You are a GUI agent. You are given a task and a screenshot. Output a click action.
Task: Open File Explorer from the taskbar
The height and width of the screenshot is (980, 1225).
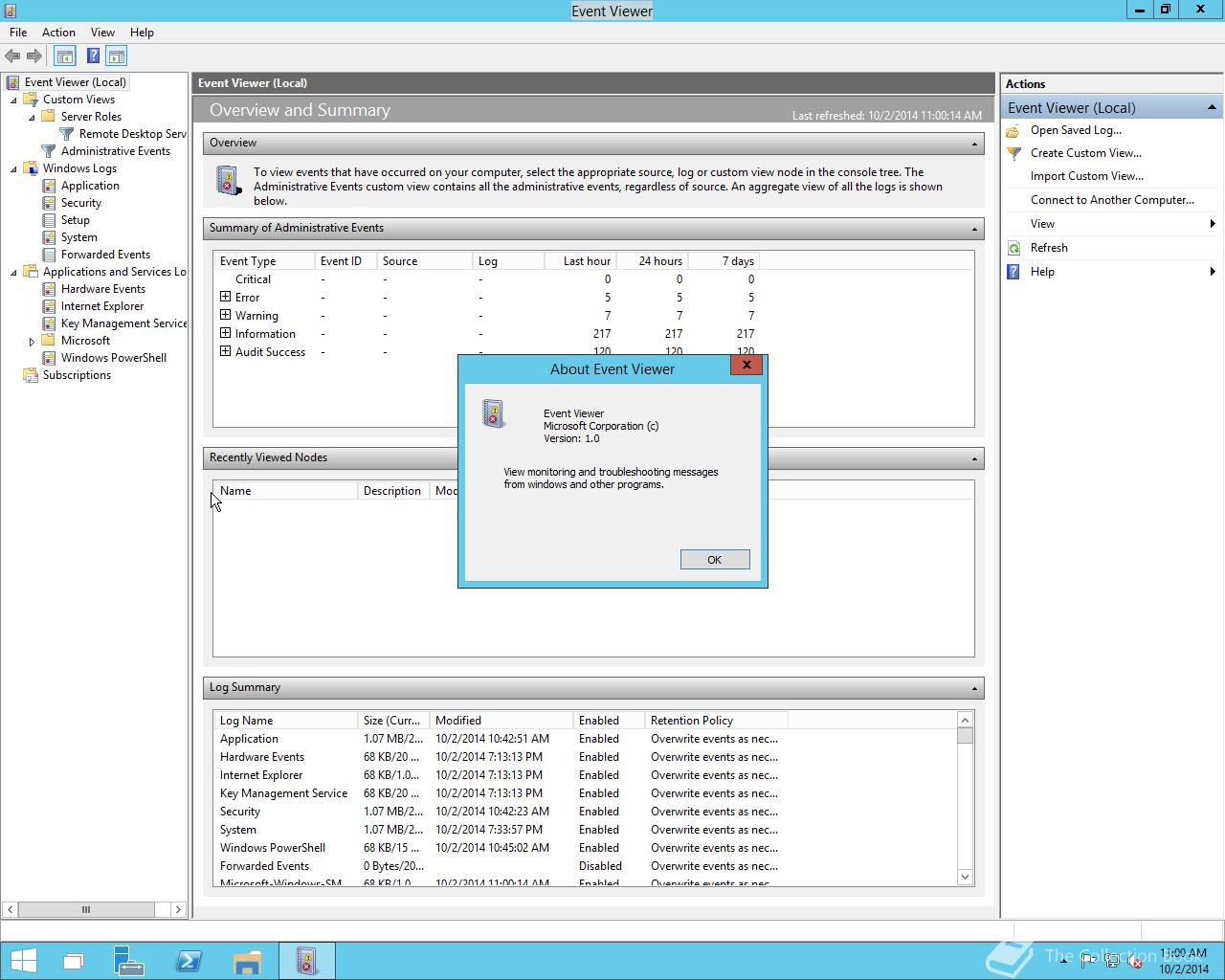247,961
